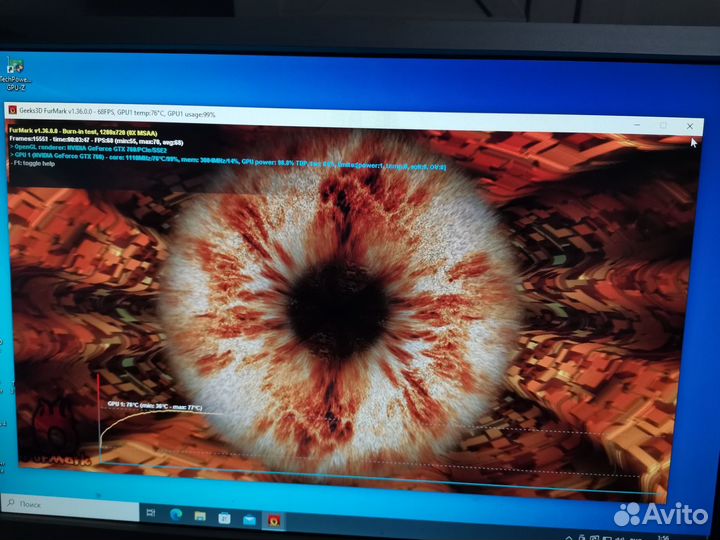This screenshot has height=540, width=720.
Task: Launch Microsoft Edge from the taskbar
Action: coord(176,514)
